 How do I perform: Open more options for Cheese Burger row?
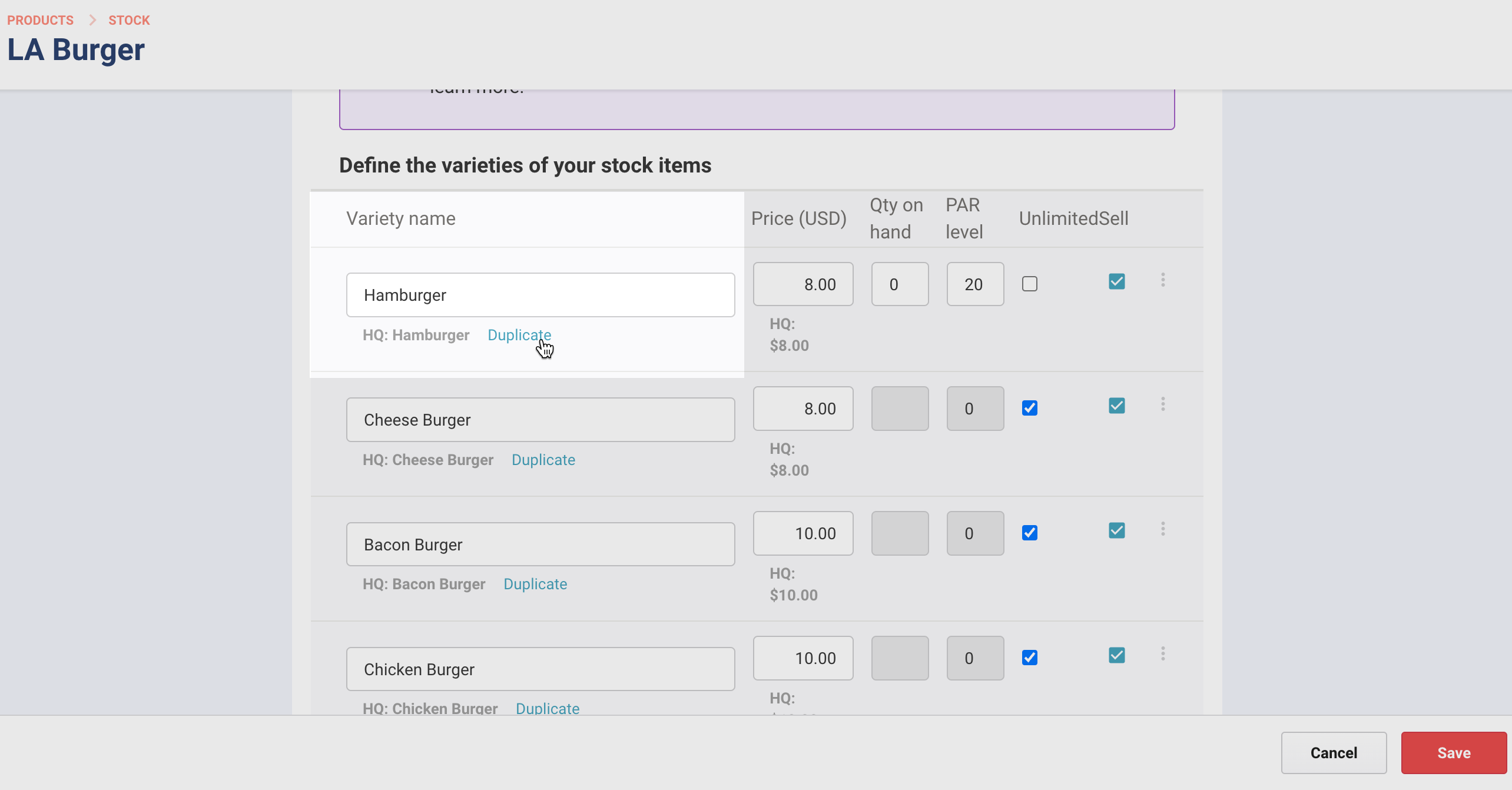1163,404
